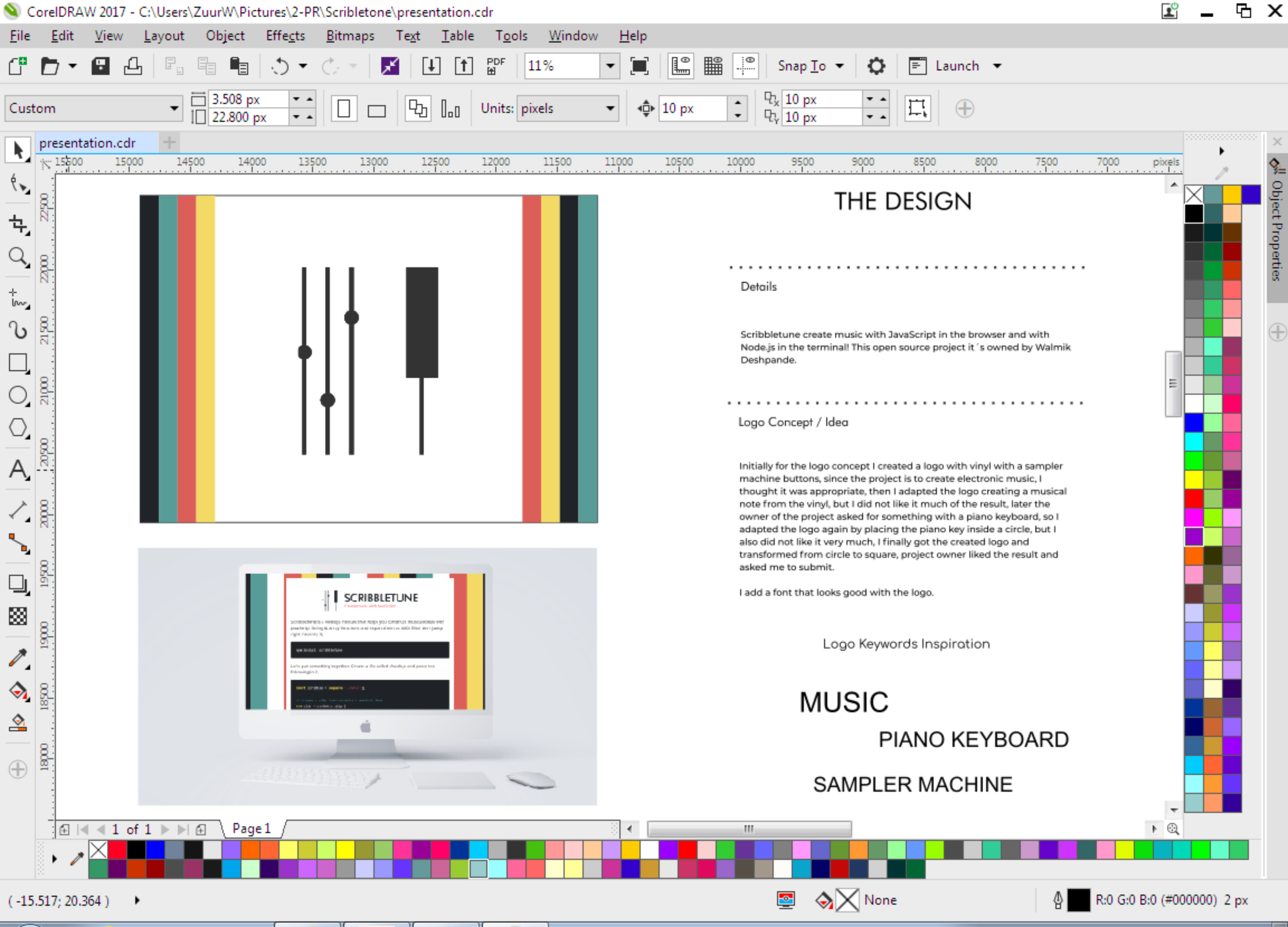Select the Ellipse tool
The width and height of the screenshot is (1288, 927).
(x=18, y=395)
